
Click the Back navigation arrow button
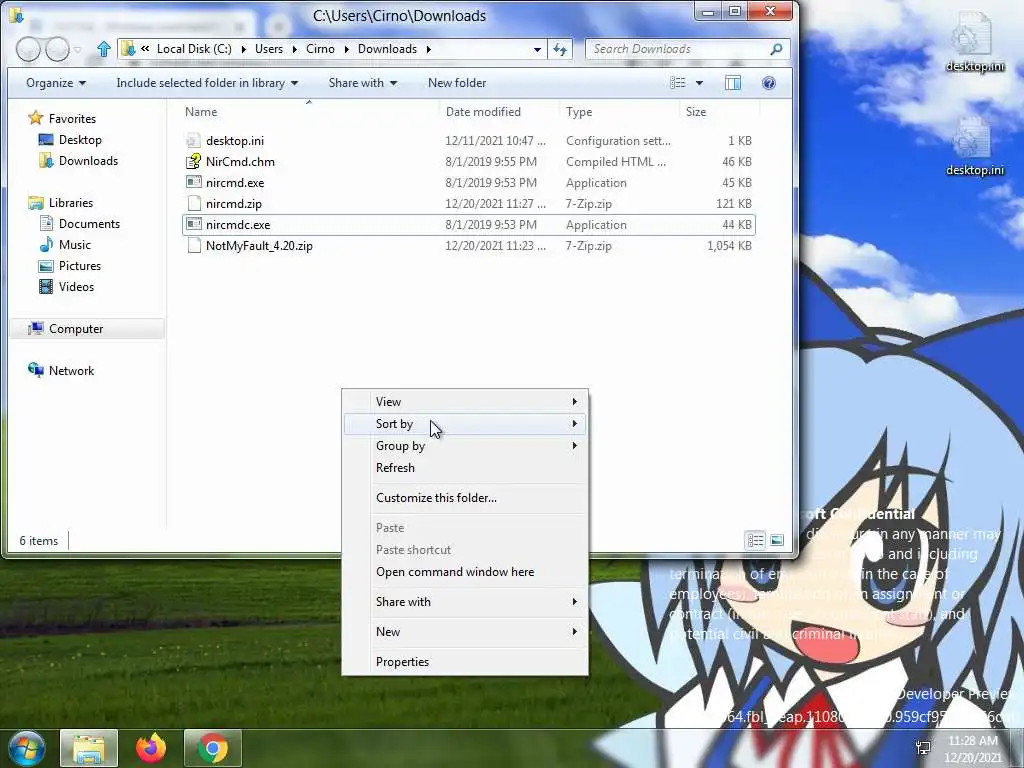[28, 50]
